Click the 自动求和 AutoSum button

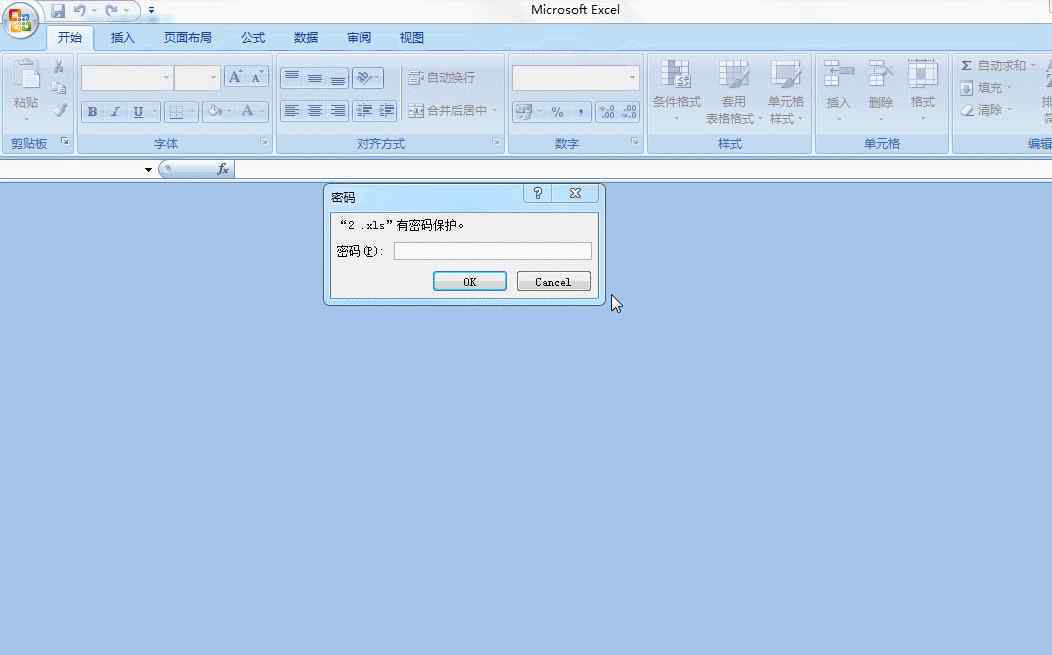point(997,65)
